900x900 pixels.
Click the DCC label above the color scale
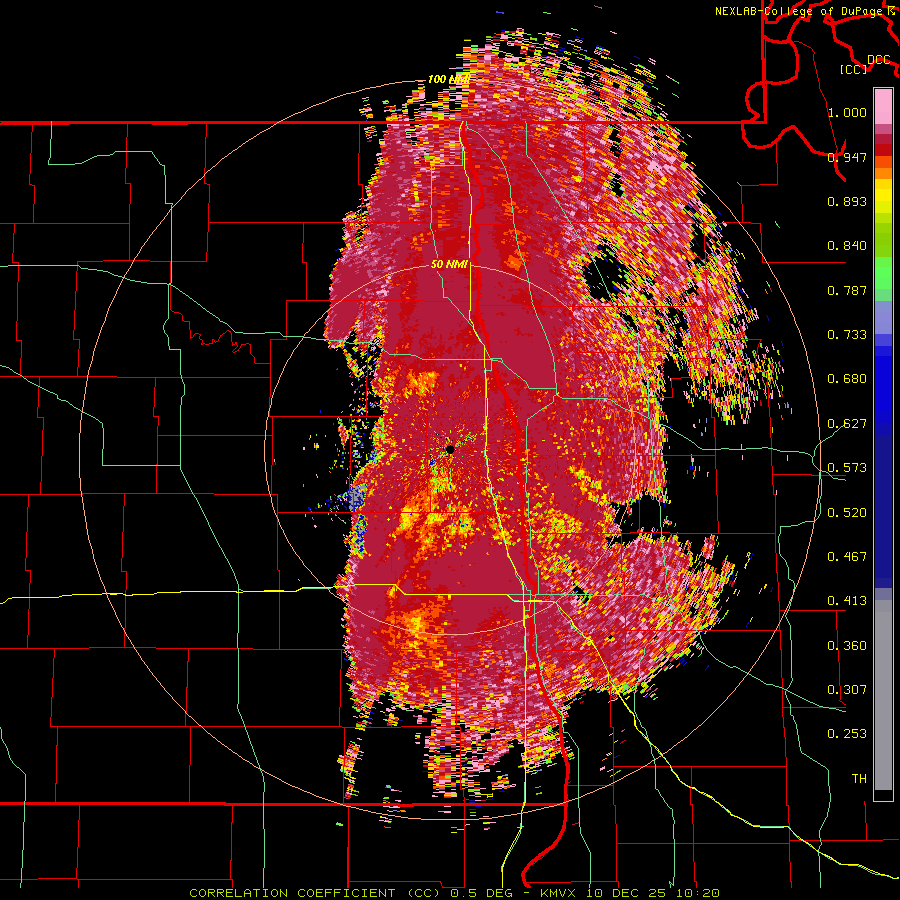point(878,60)
